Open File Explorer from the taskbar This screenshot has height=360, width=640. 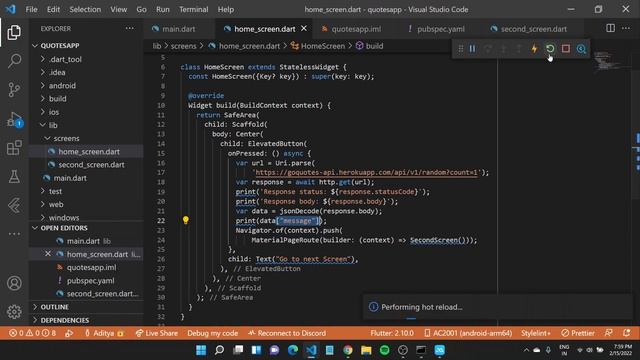point(366,350)
